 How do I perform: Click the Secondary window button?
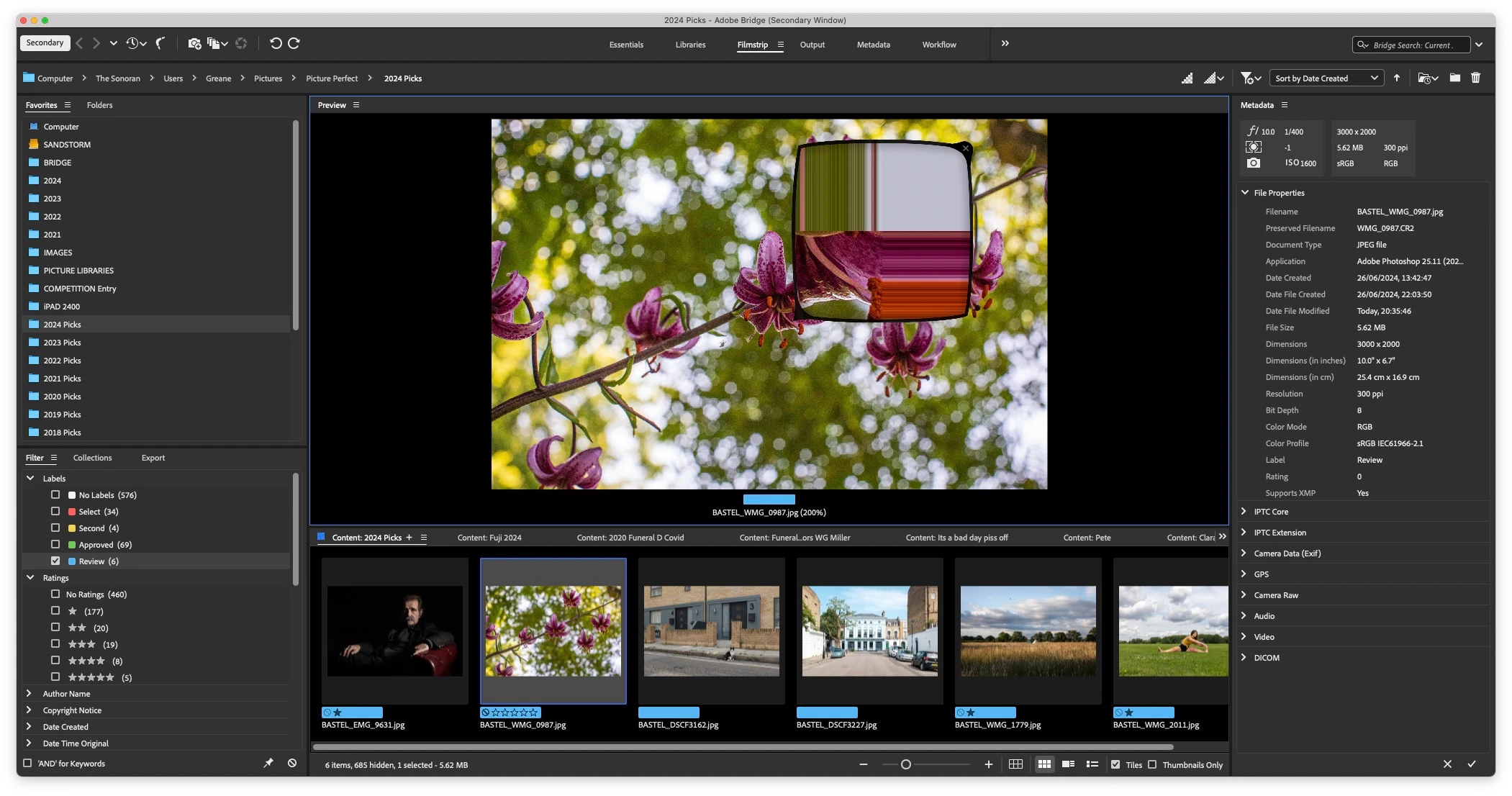coord(45,42)
